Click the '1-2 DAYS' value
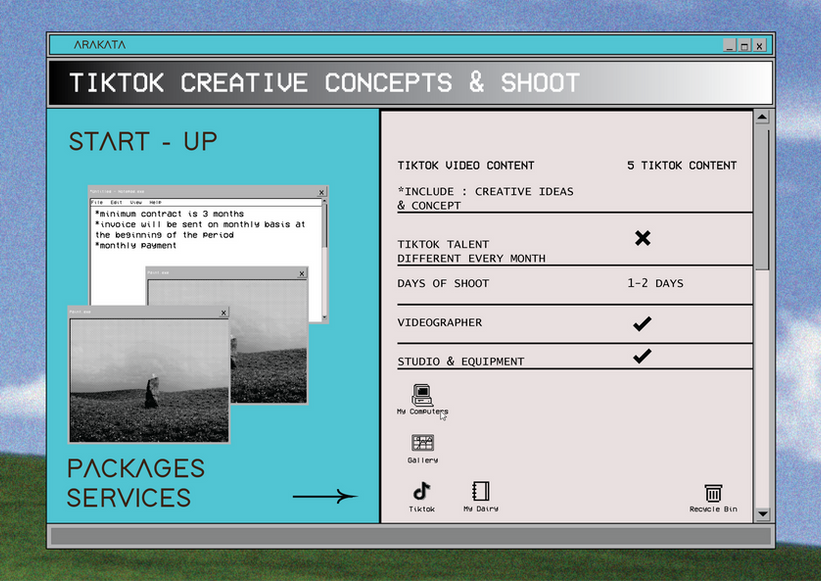821x581 pixels. [656, 283]
